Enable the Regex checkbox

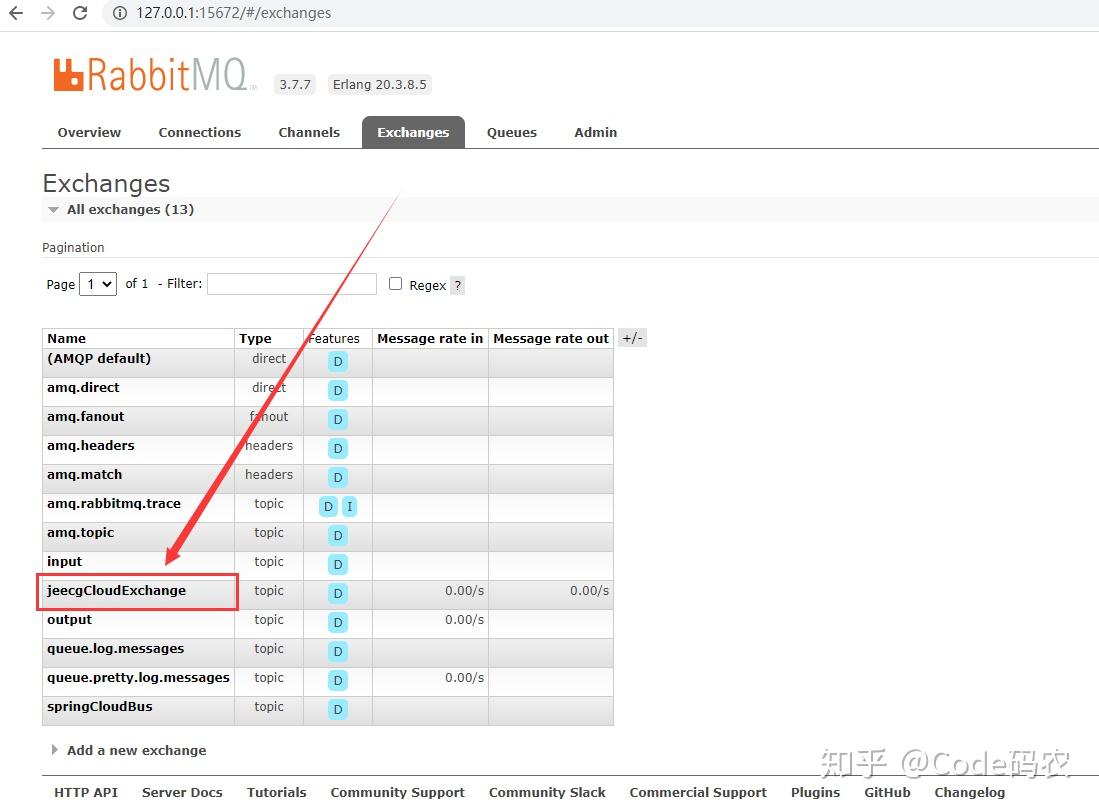(395, 283)
